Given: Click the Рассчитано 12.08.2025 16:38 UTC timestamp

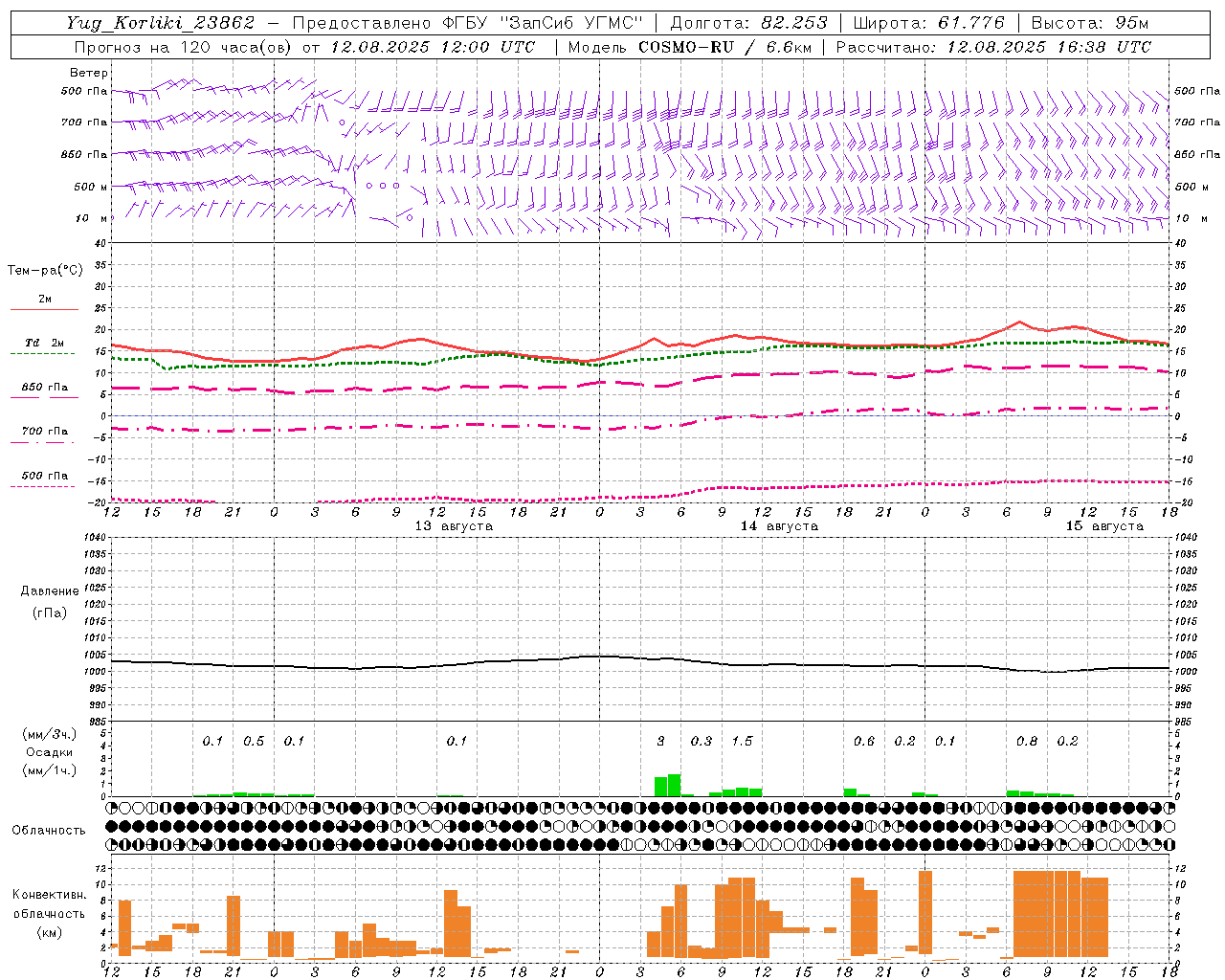Looking at the screenshot, I should pos(993,47).
